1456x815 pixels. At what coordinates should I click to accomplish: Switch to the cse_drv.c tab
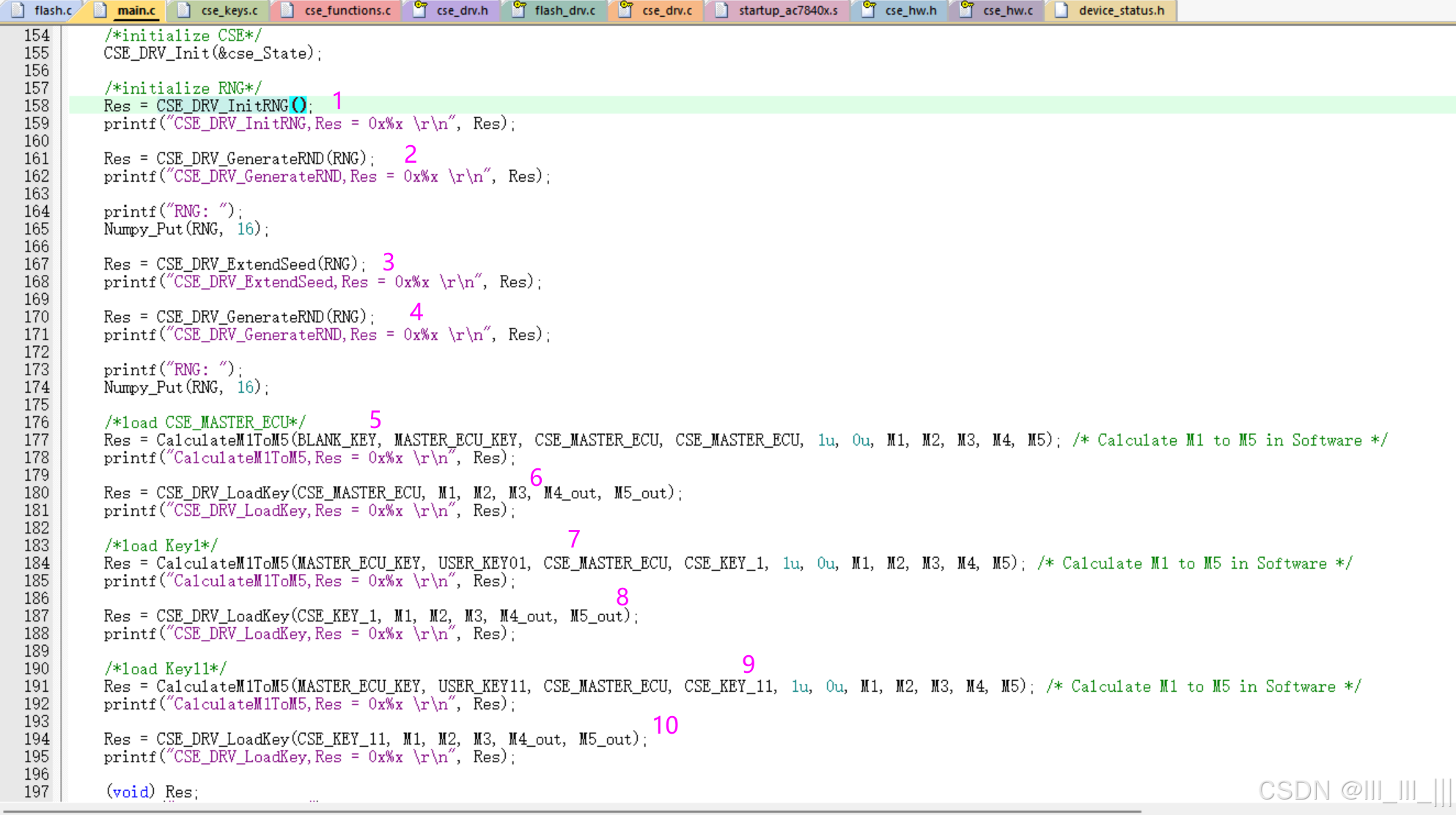point(666,10)
